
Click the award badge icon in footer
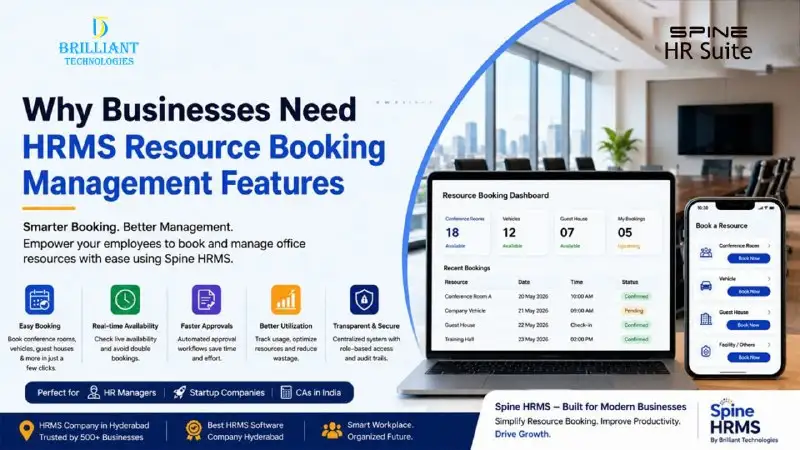click(x=194, y=431)
